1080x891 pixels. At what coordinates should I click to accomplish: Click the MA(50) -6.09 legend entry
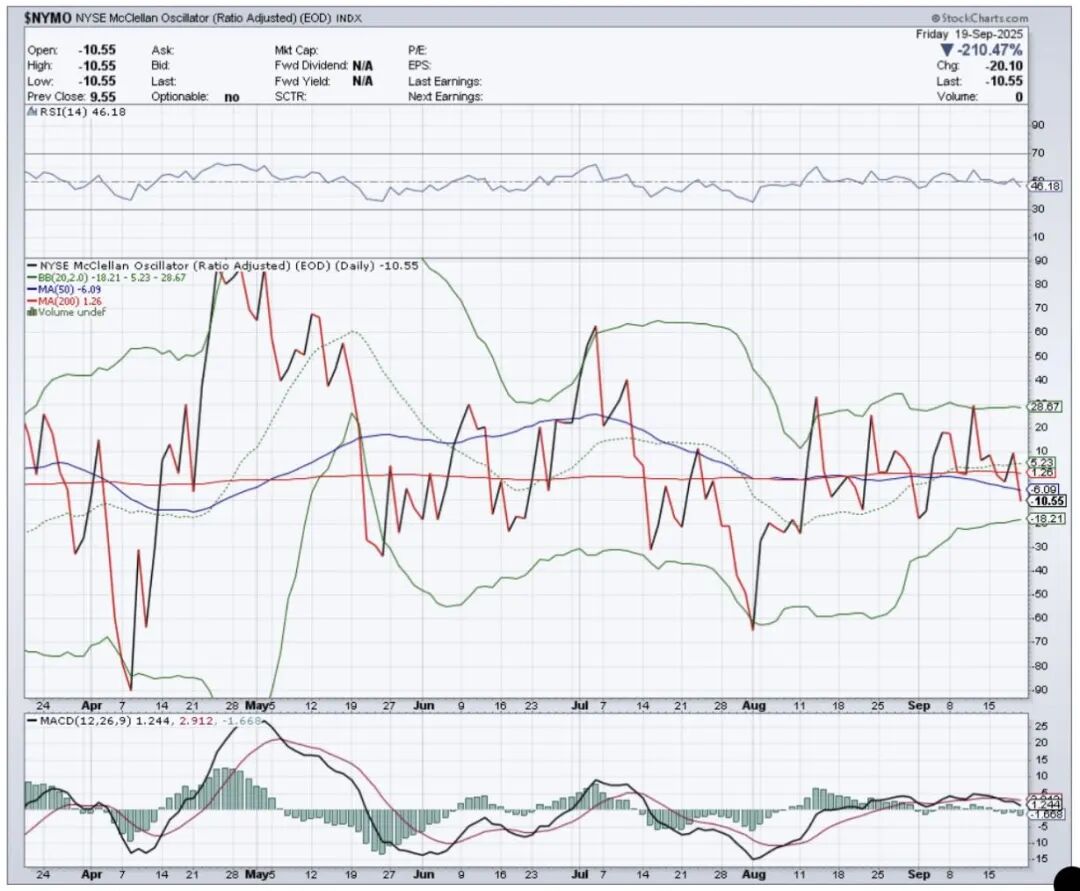coord(64,290)
